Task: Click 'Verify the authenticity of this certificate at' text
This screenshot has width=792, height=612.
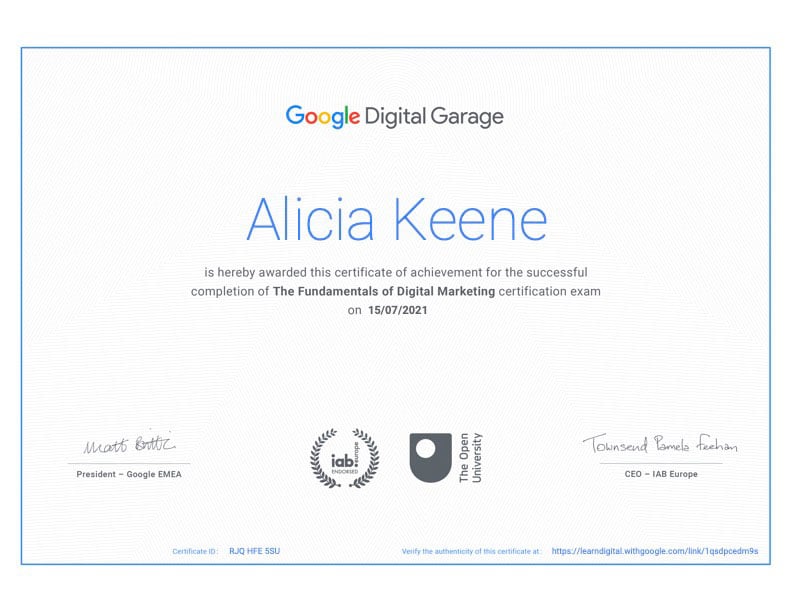Action: pyautogui.click(x=470, y=551)
